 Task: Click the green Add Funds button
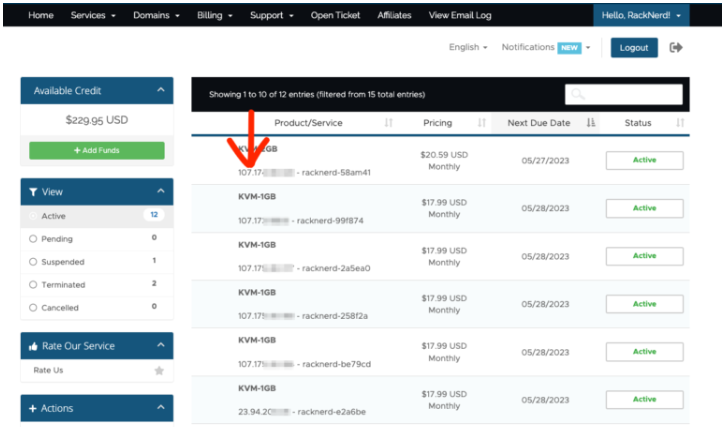[x=97, y=150]
